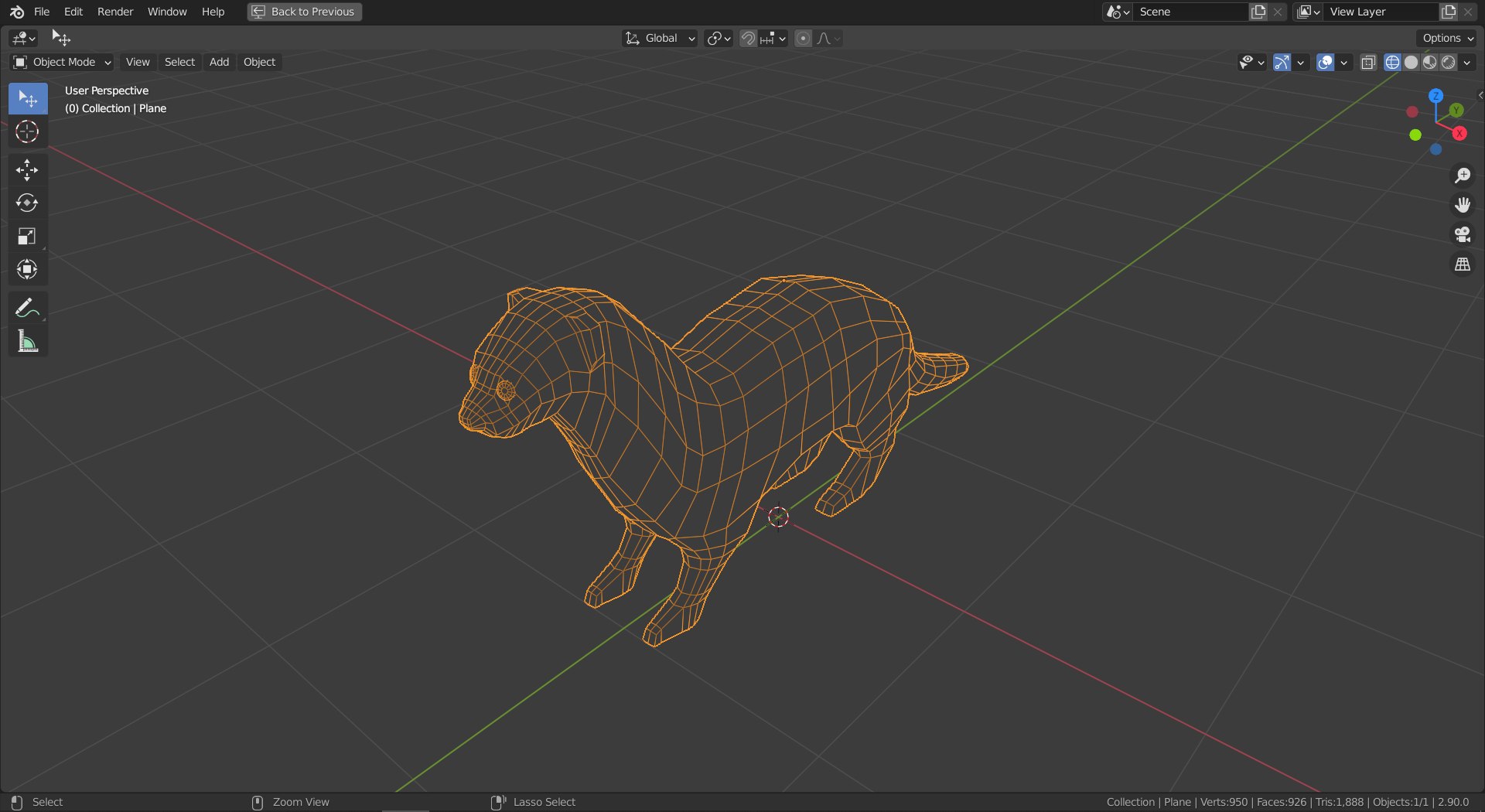Open the snapping options dropdown
This screenshot has height=812, width=1485.
(773, 38)
